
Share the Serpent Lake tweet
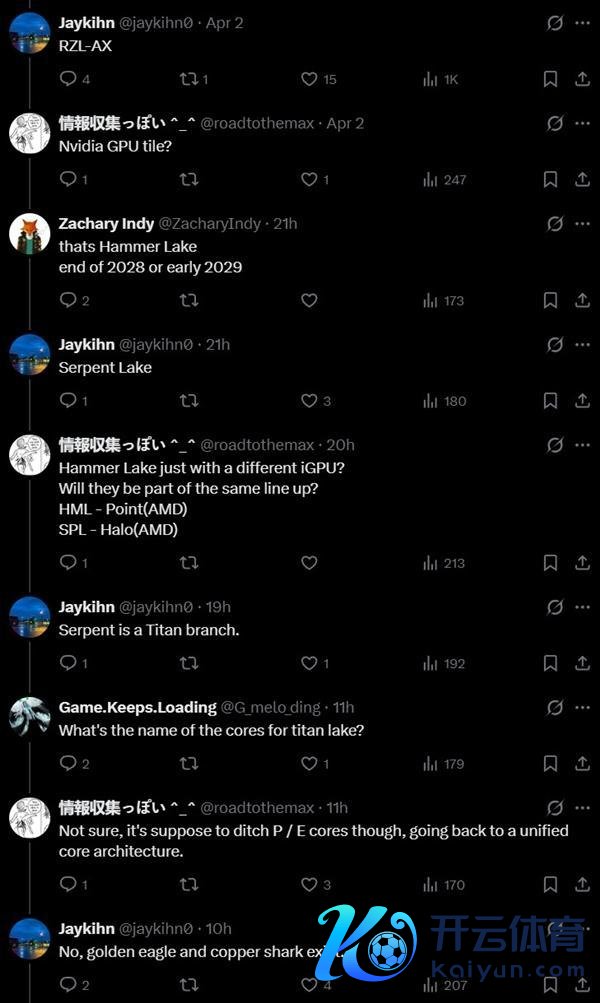[x=582, y=401]
